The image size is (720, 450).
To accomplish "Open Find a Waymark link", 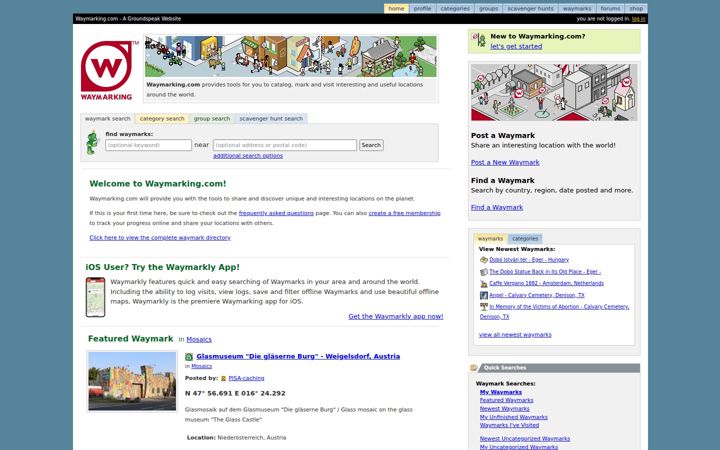I will pyautogui.click(x=497, y=208).
